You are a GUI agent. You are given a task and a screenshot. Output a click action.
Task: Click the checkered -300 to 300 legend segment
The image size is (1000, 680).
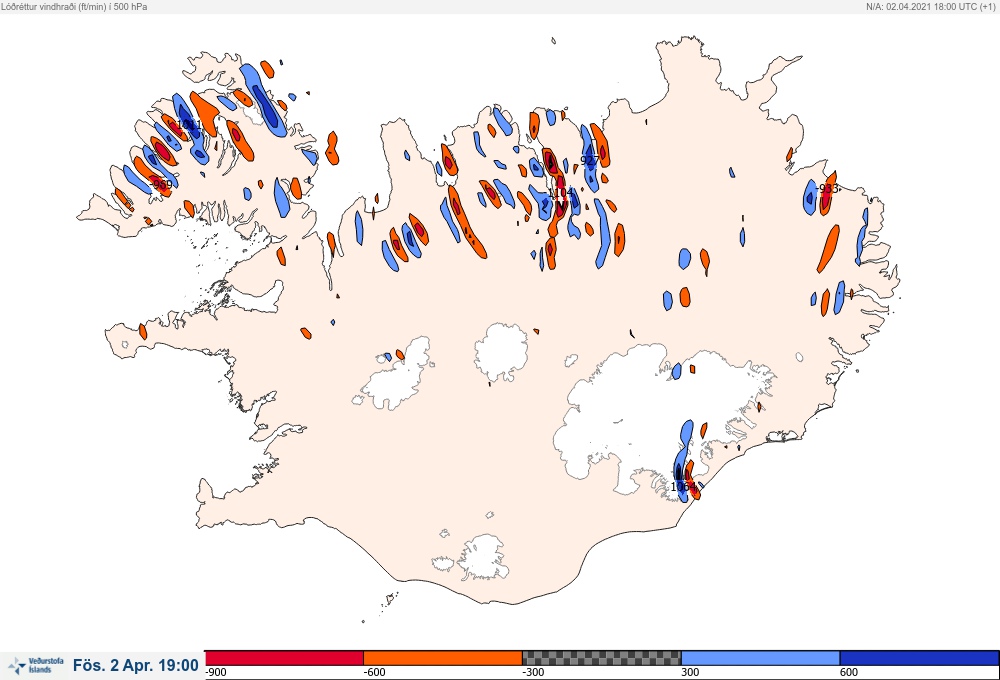coord(601,658)
